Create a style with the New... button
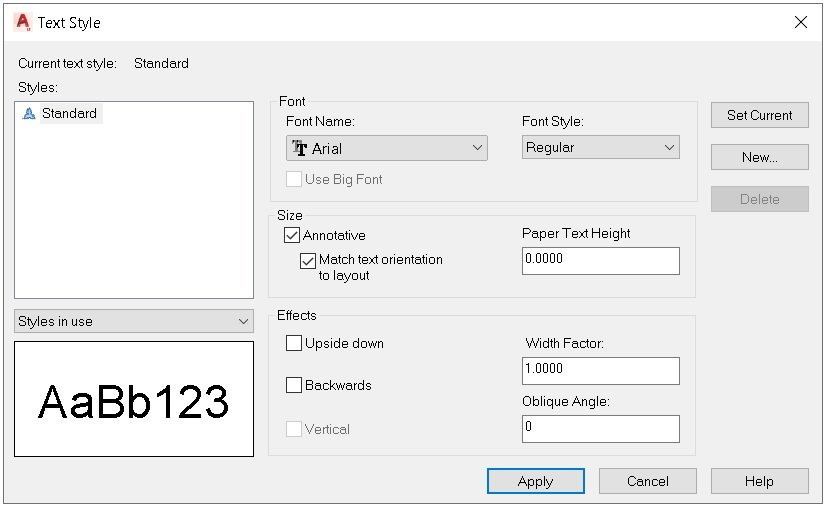 pyautogui.click(x=759, y=157)
